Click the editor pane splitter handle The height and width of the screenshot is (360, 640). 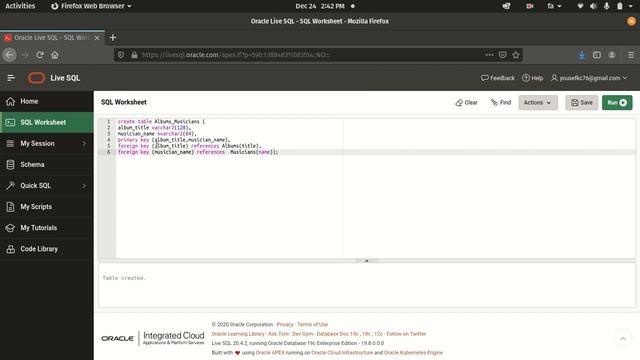pyautogui.click(x=367, y=260)
